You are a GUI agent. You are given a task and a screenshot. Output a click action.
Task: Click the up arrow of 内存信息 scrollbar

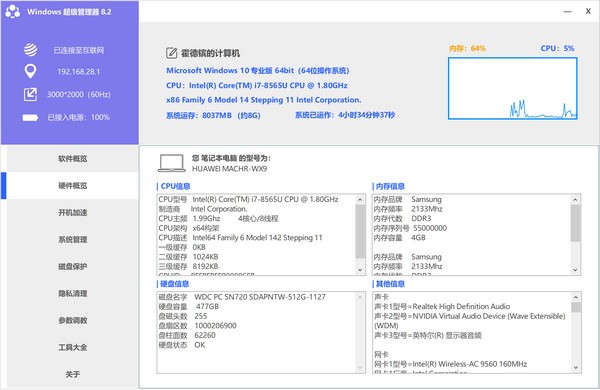tap(576, 199)
